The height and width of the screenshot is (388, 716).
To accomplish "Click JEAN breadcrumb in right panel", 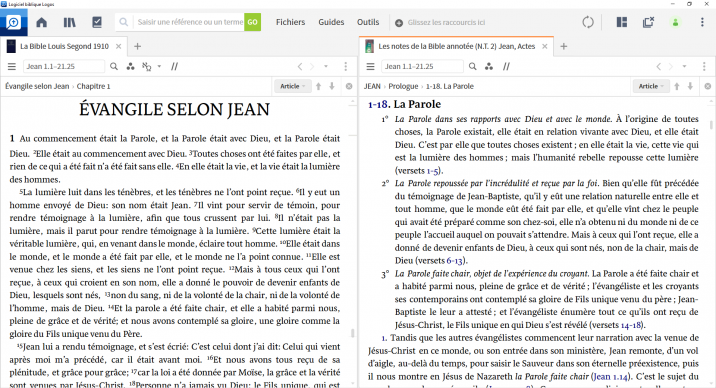I will [x=372, y=86].
